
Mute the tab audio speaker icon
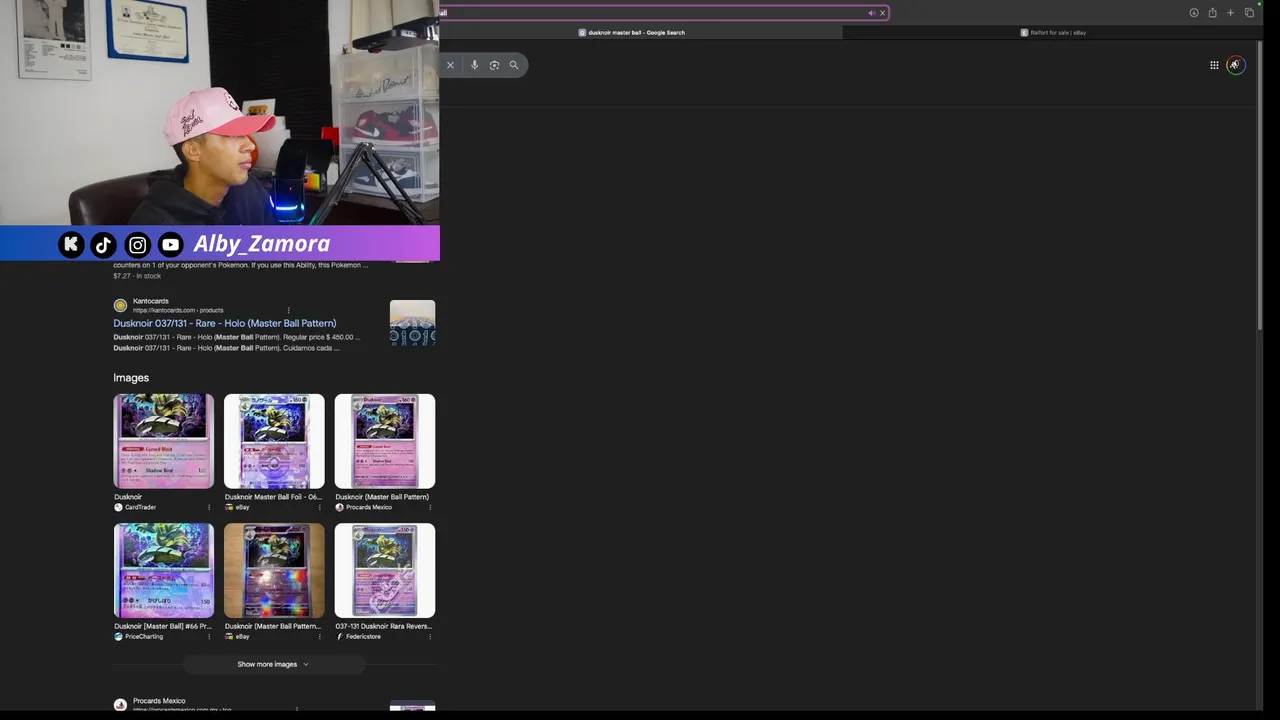point(871,13)
